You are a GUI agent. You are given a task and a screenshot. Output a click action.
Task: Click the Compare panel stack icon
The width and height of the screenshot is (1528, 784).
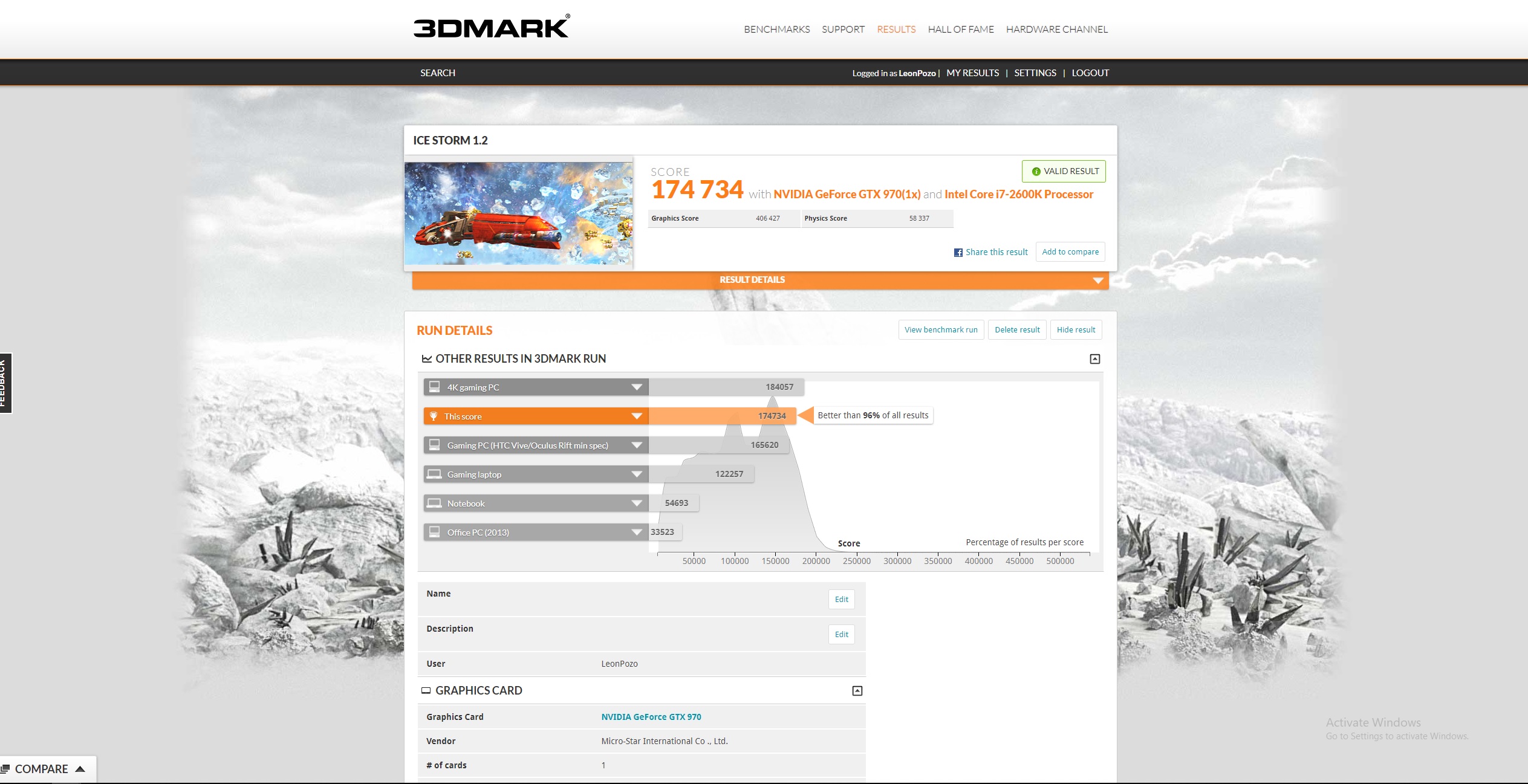coord(5,769)
